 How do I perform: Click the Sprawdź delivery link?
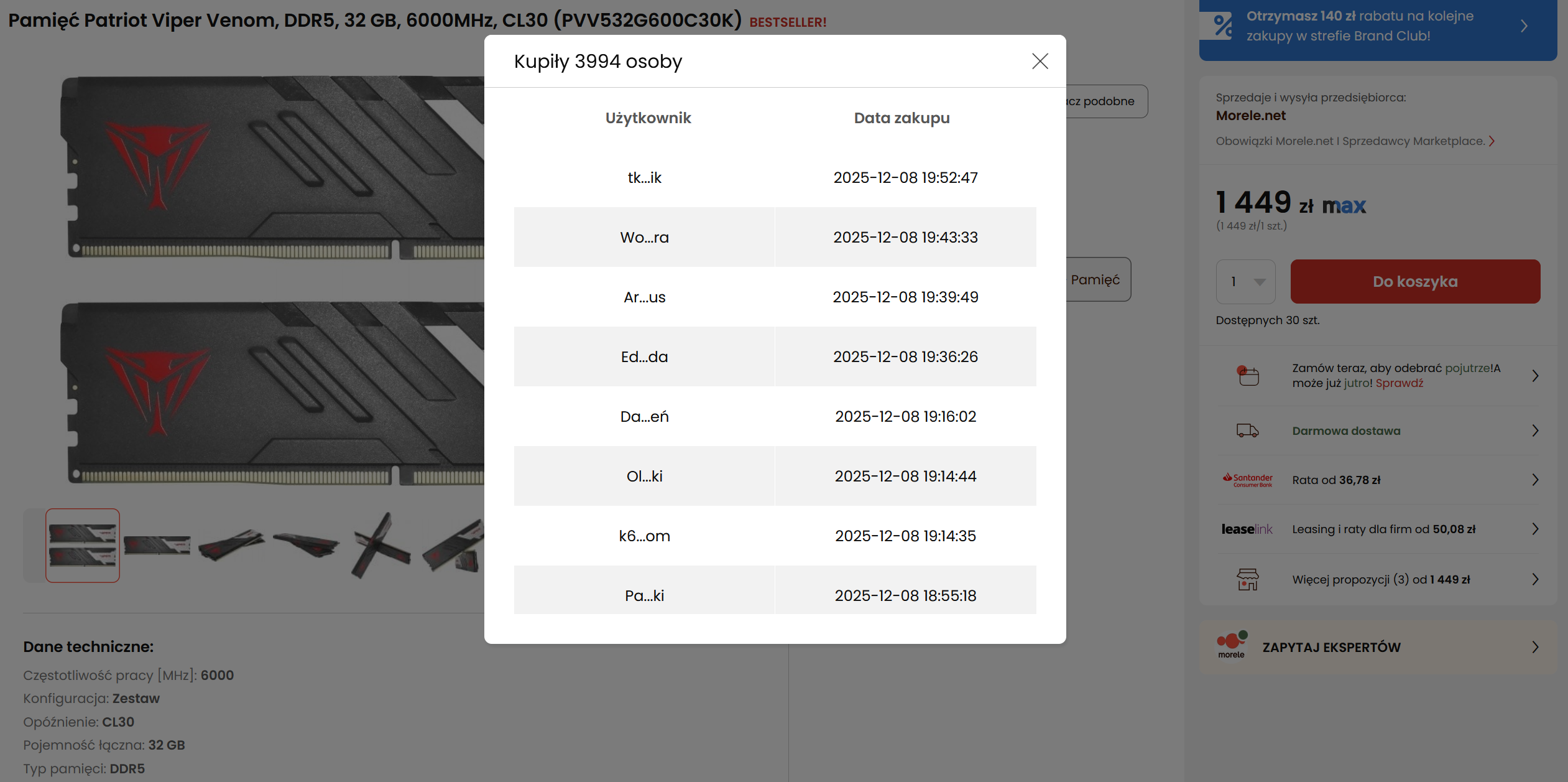1399,383
